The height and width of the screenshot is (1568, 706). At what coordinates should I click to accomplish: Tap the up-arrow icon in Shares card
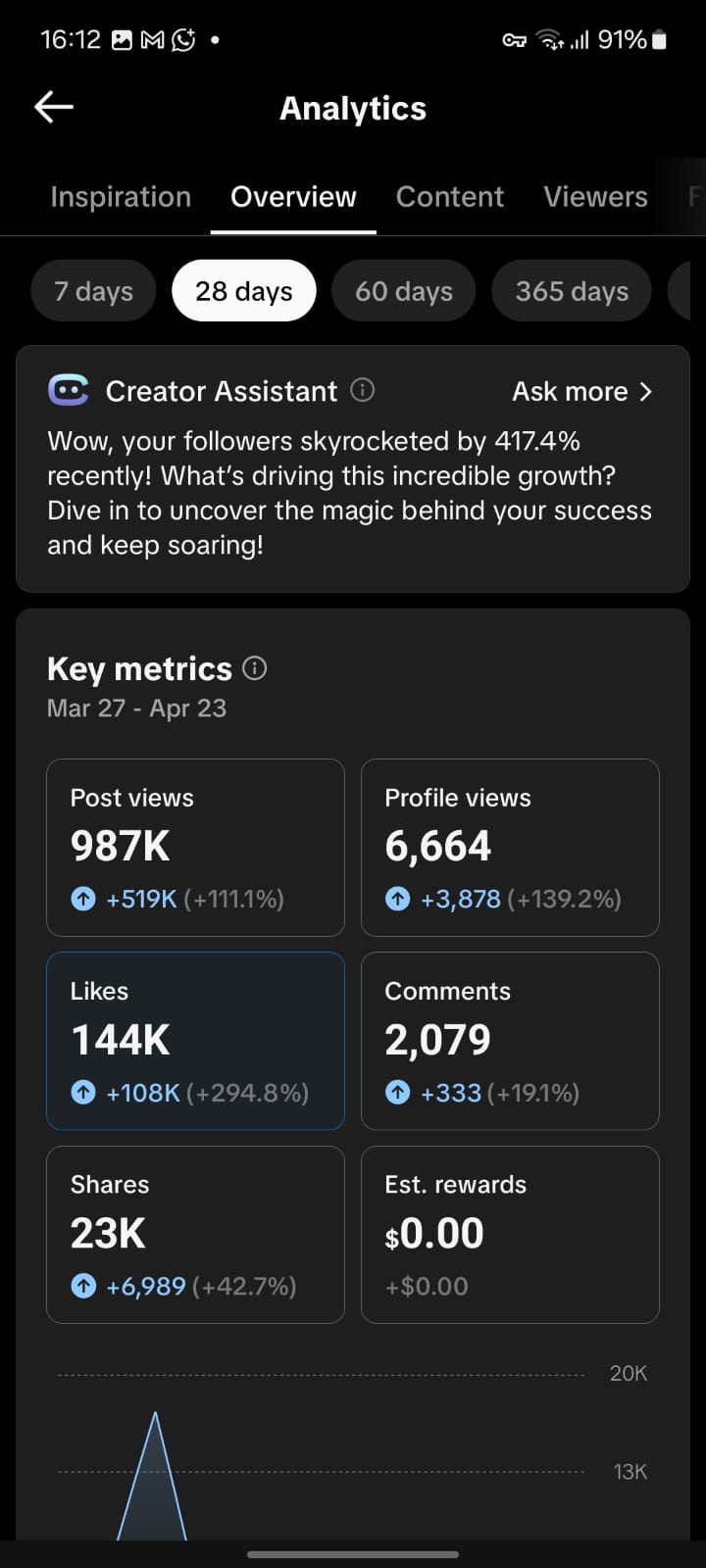tap(83, 1286)
